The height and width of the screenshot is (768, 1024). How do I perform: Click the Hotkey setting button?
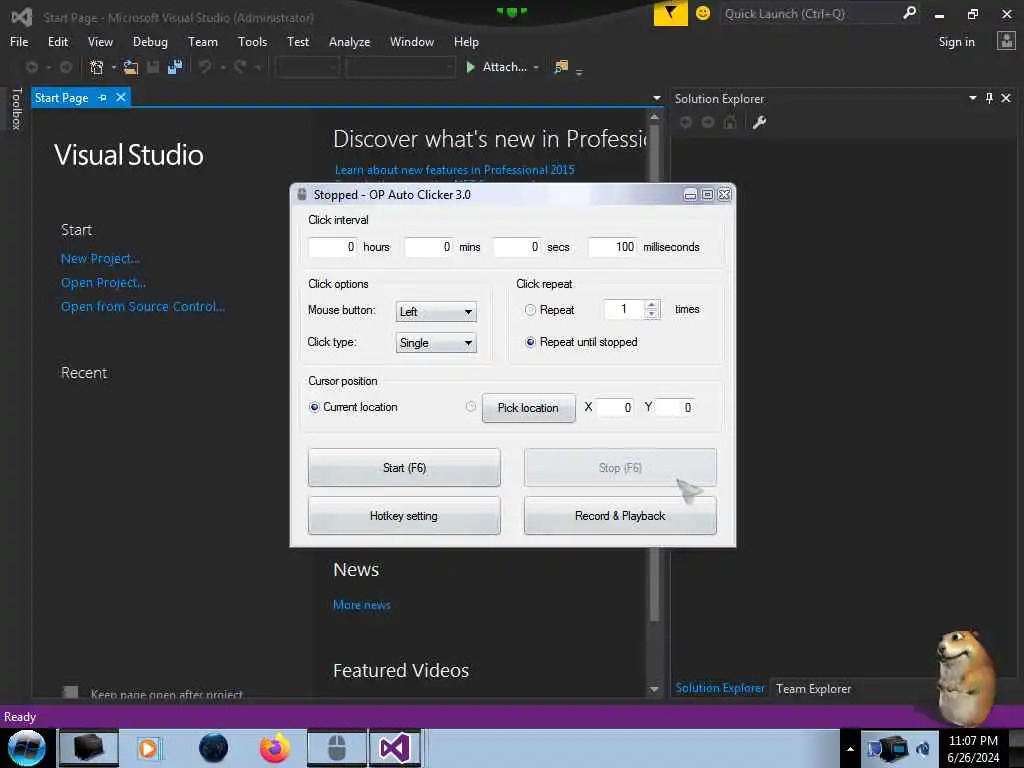(404, 516)
